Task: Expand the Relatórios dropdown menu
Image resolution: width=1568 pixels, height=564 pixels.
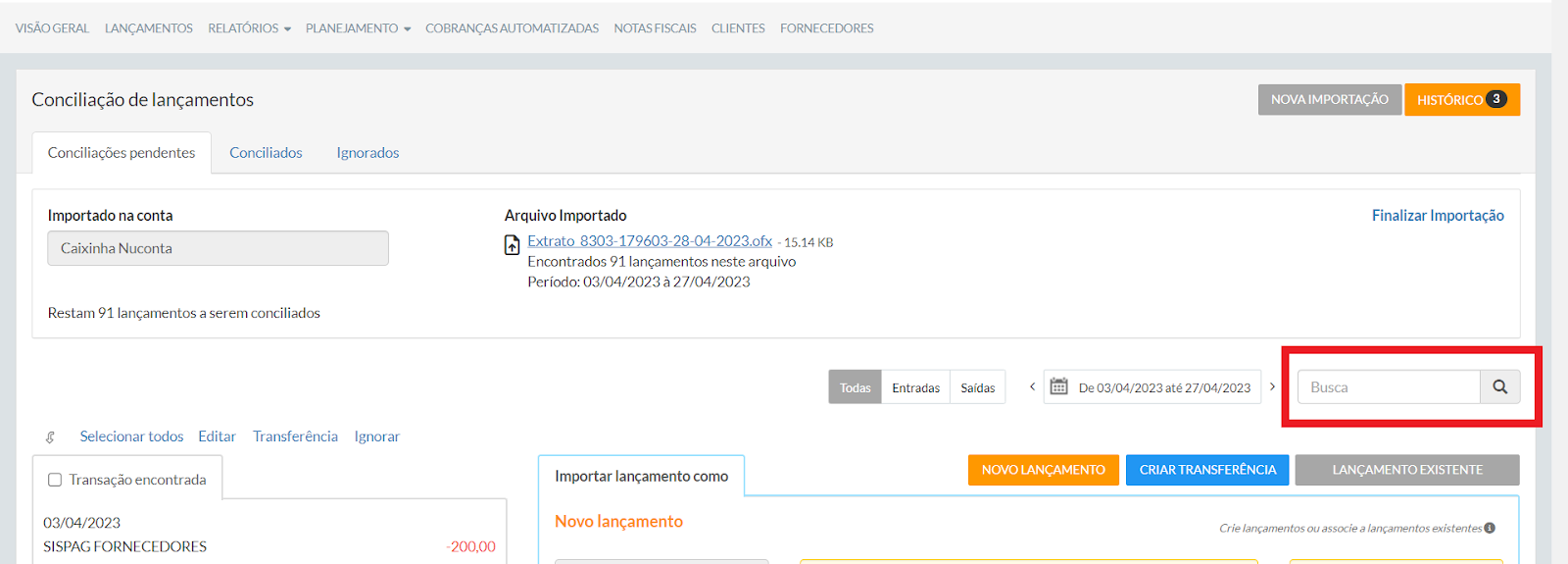Action: (249, 28)
